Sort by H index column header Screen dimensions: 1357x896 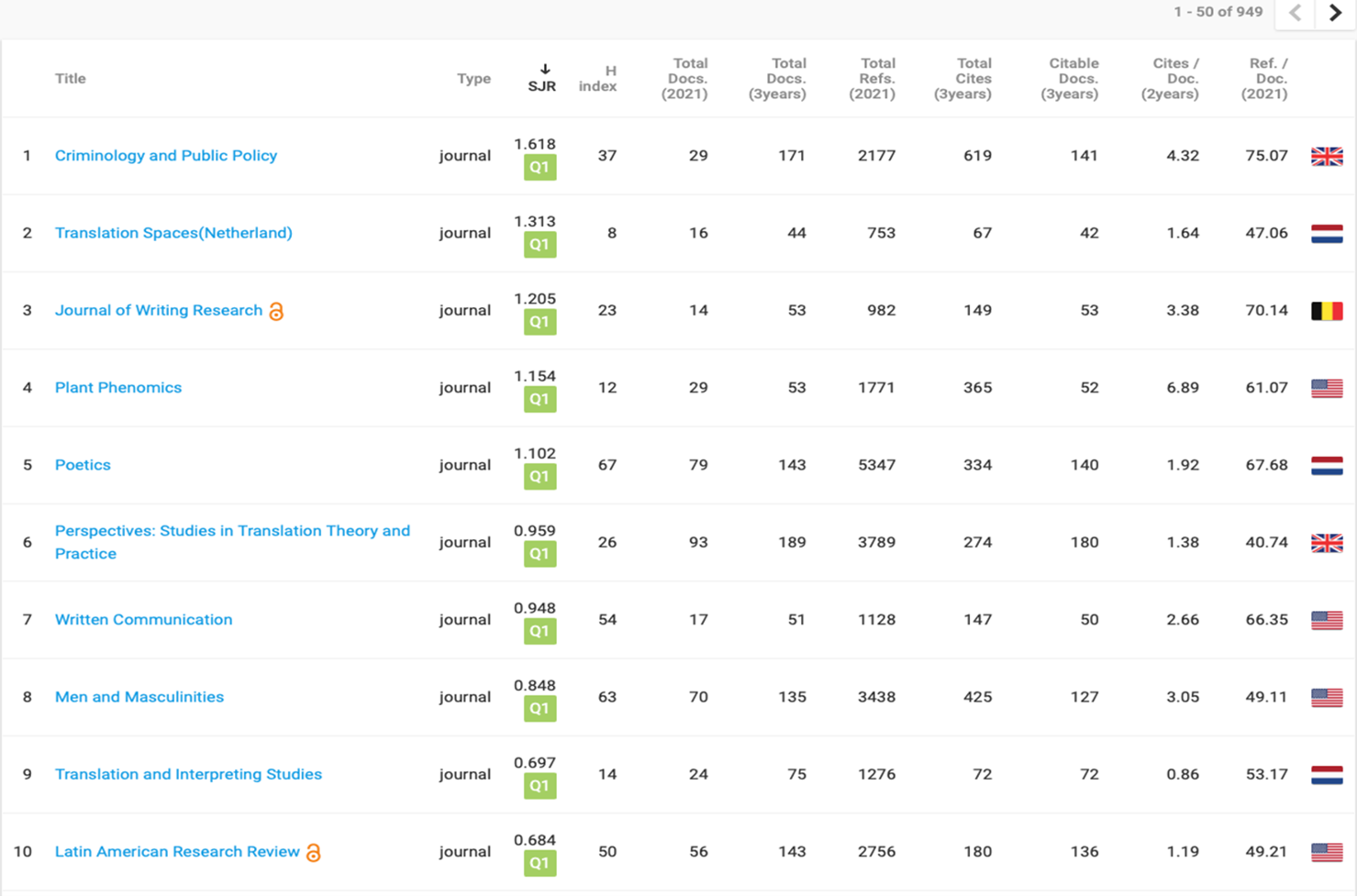[x=598, y=79]
